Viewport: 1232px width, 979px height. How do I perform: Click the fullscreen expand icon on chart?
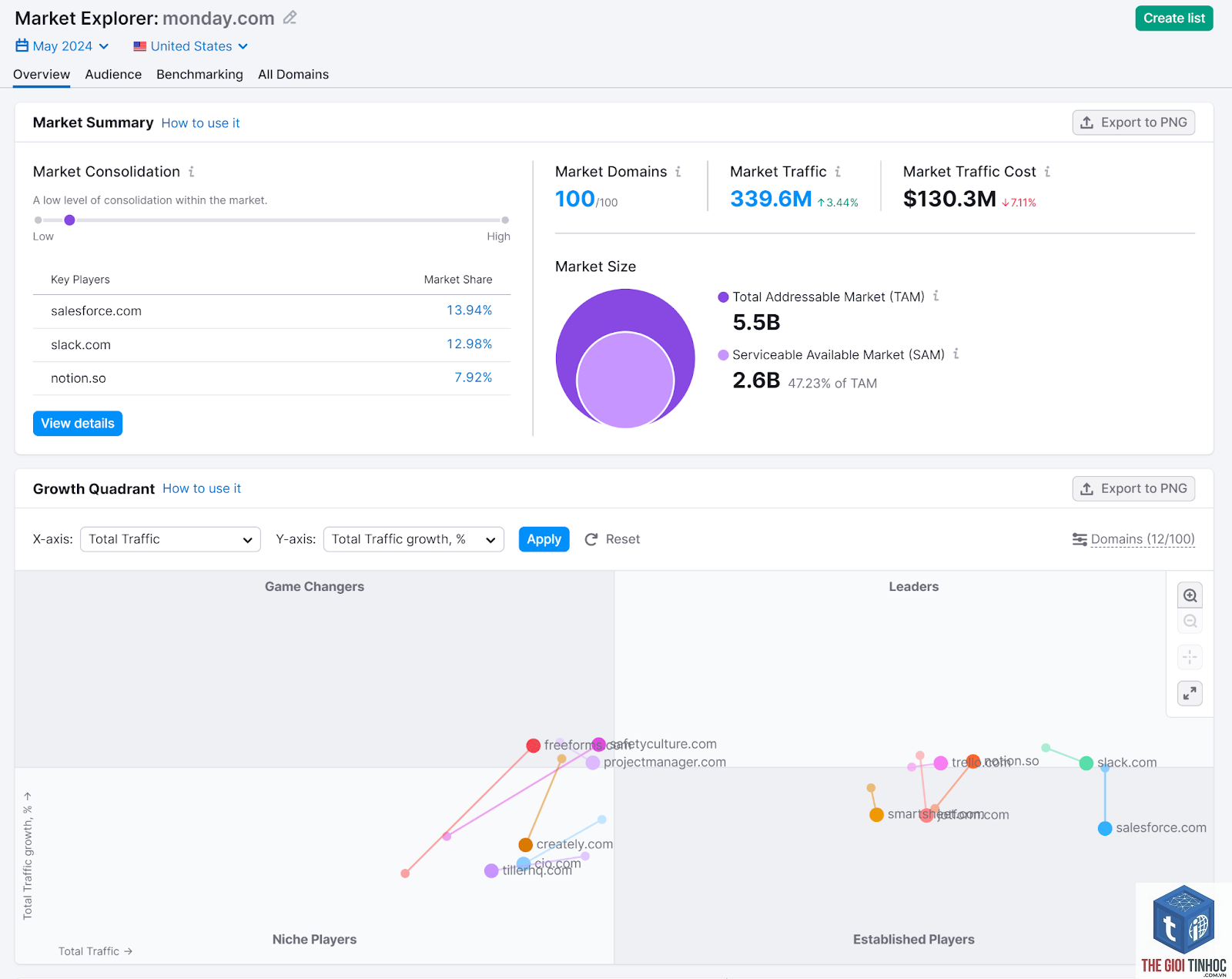tap(1190, 693)
